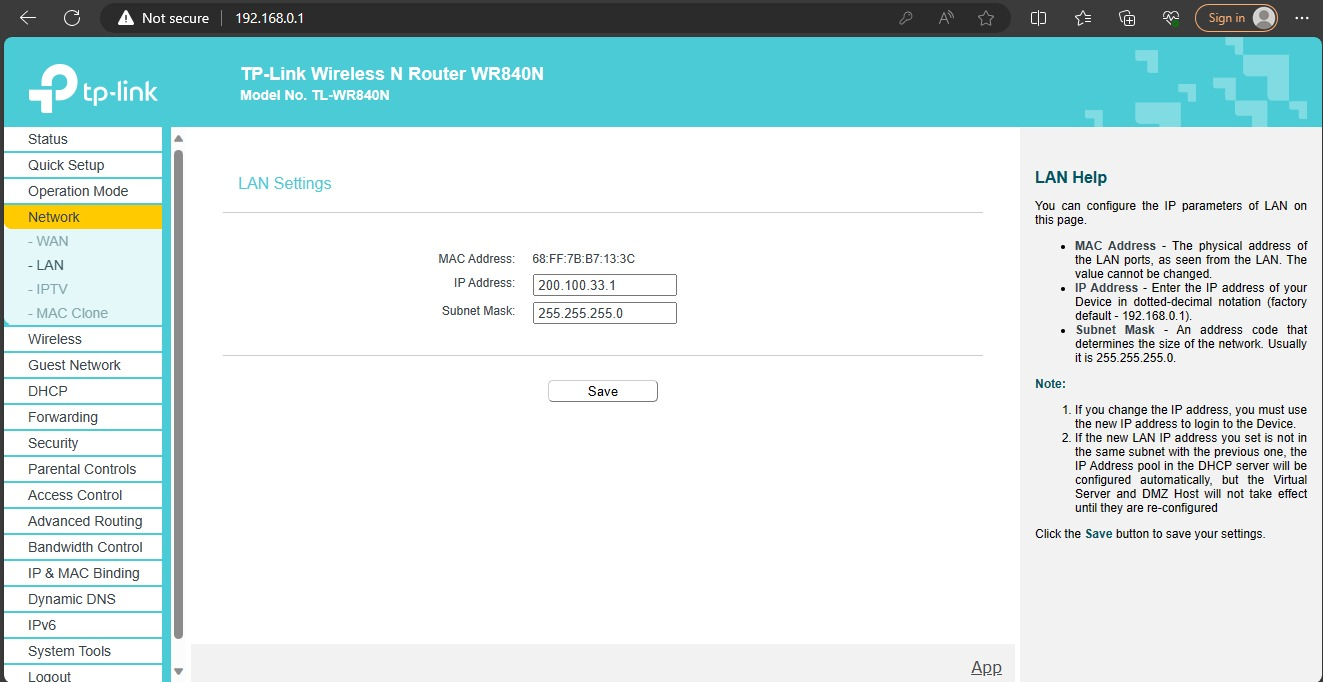Click the Model No. TL-WR840N text
1323x682 pixels.
pyautogui.click(x=315, y=96)
